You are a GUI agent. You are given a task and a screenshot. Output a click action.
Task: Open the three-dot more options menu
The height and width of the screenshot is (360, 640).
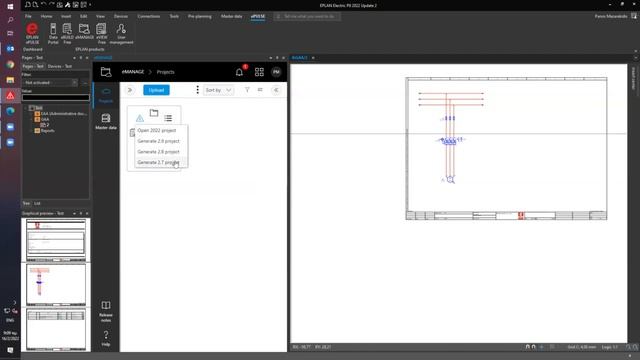198,89
